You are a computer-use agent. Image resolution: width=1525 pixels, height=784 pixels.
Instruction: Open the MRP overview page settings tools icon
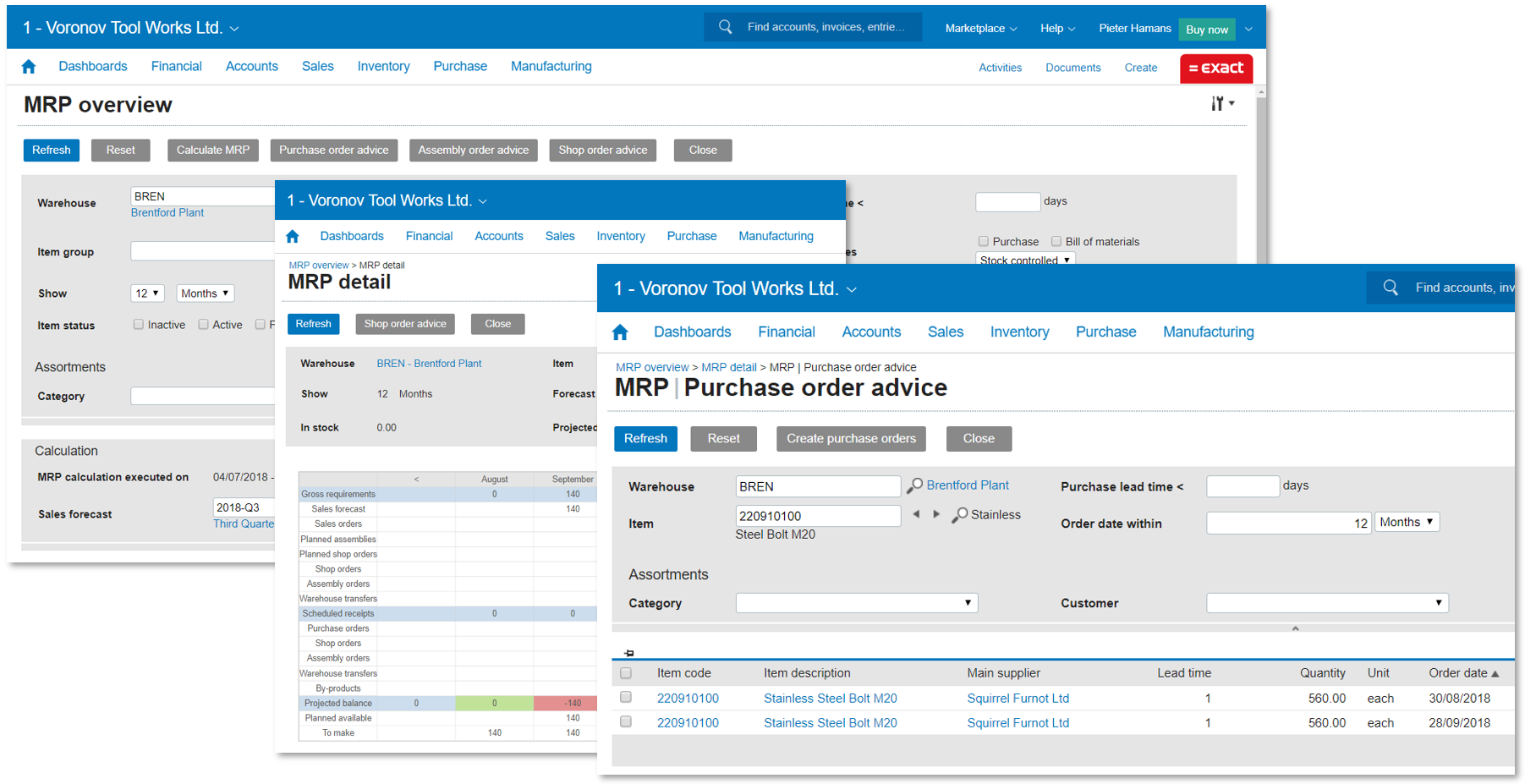pos(1221,103)
